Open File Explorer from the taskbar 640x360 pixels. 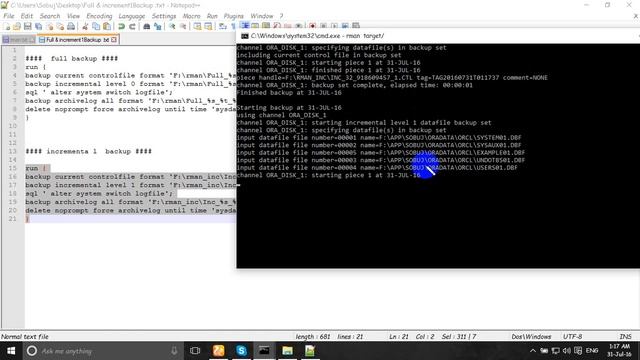point(287,351)
